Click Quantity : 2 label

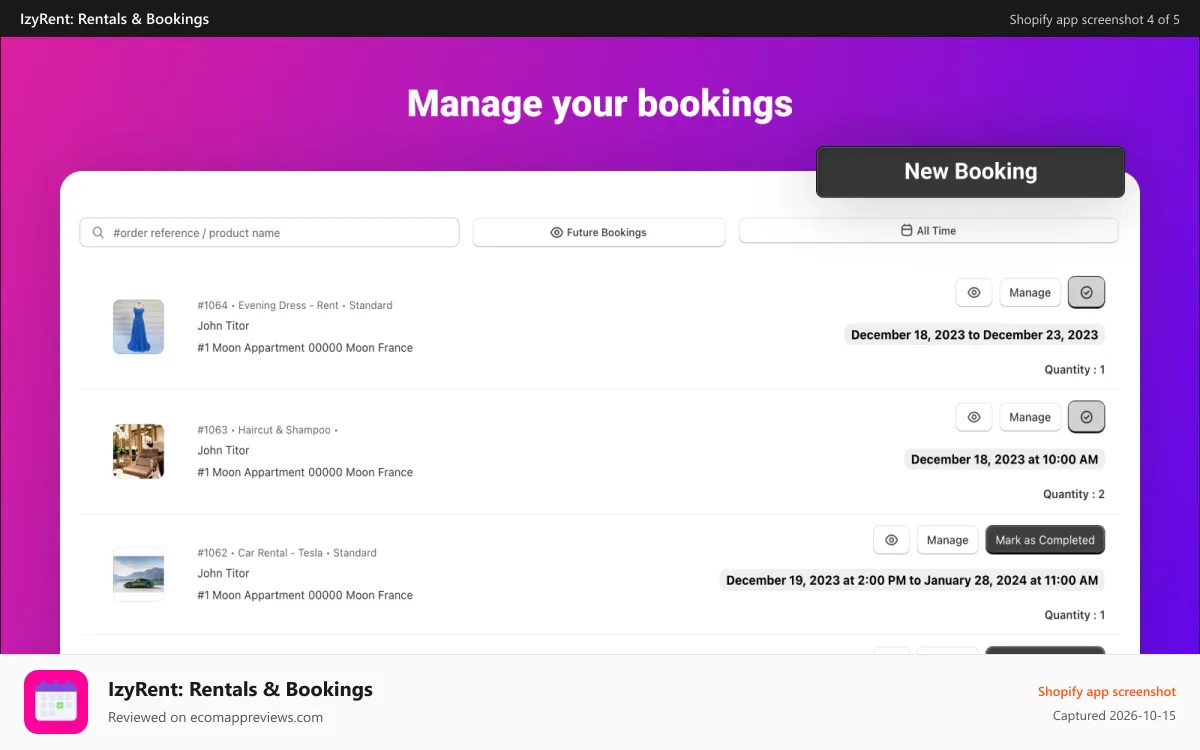[1074, 494]
